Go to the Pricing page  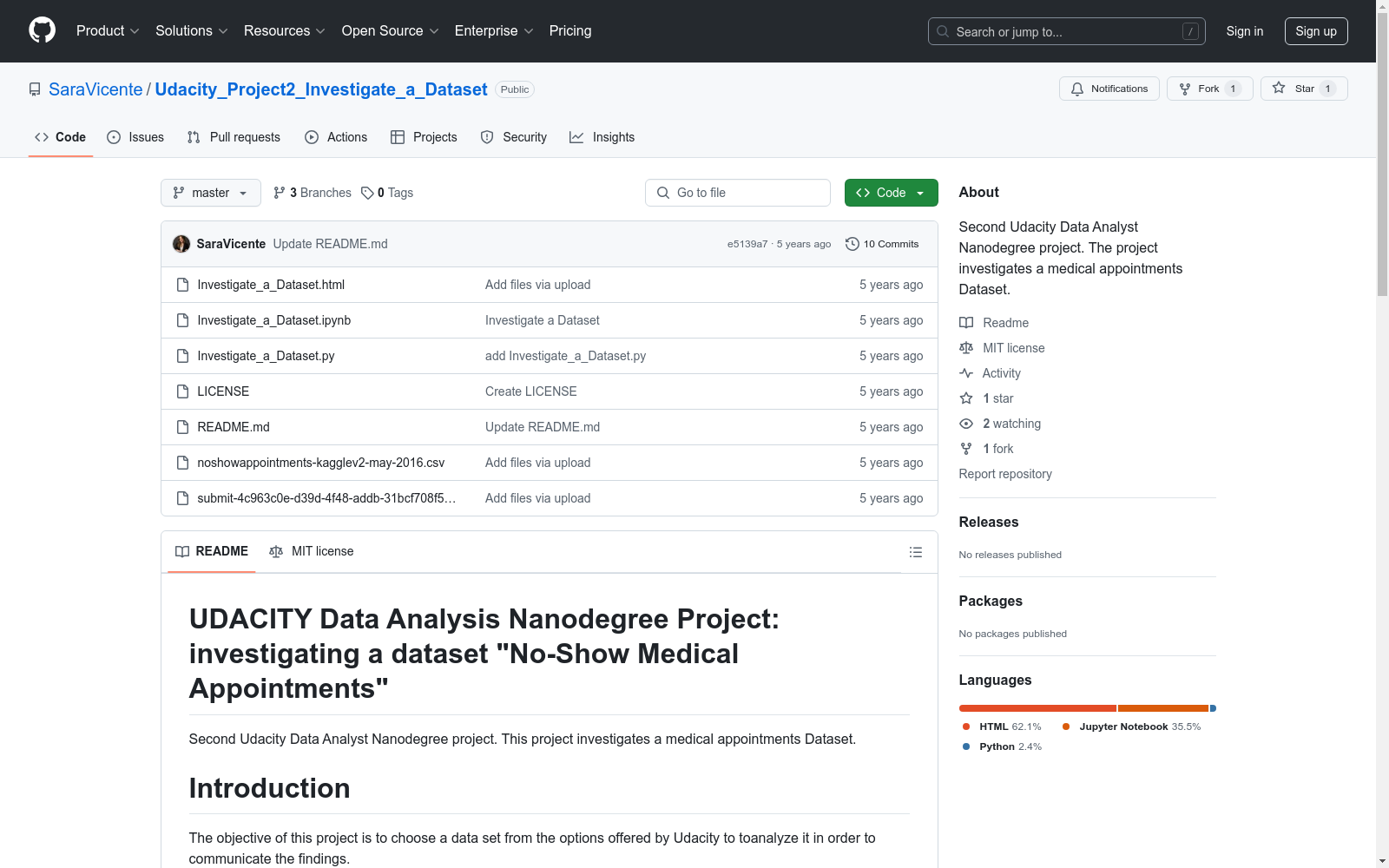(570, 31)
